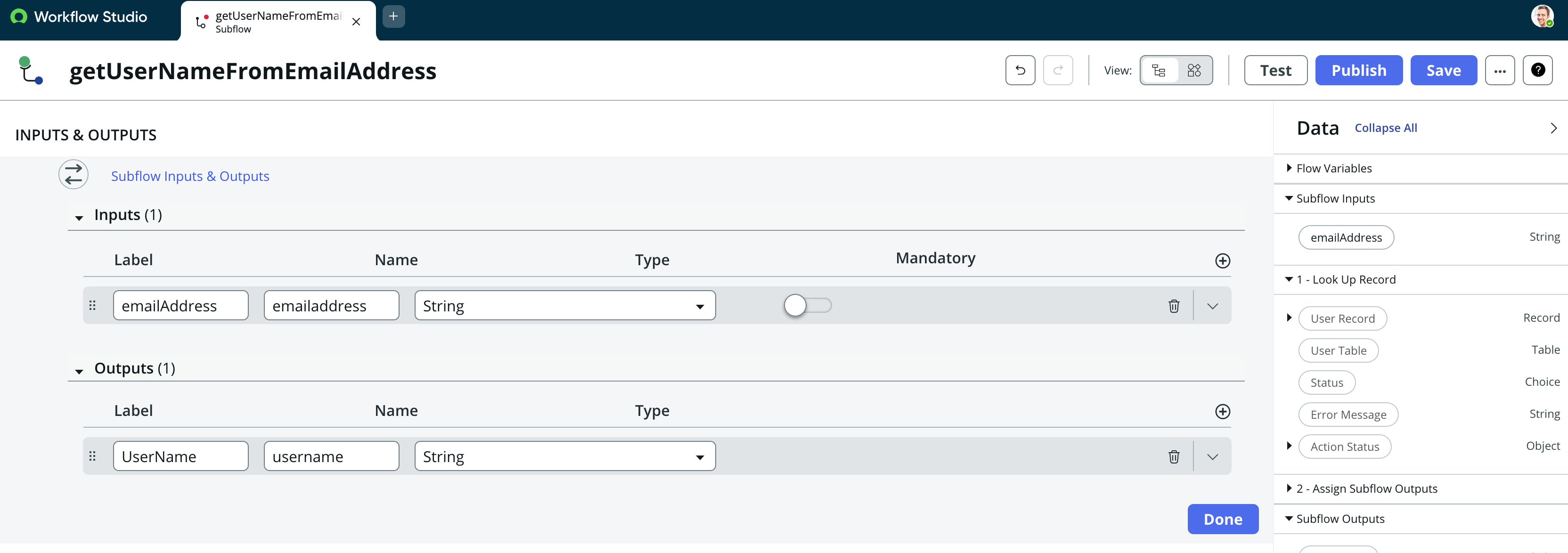The image size is (1568, 553).
Task: Click the undo arrow button
Action: point(1020,71)
